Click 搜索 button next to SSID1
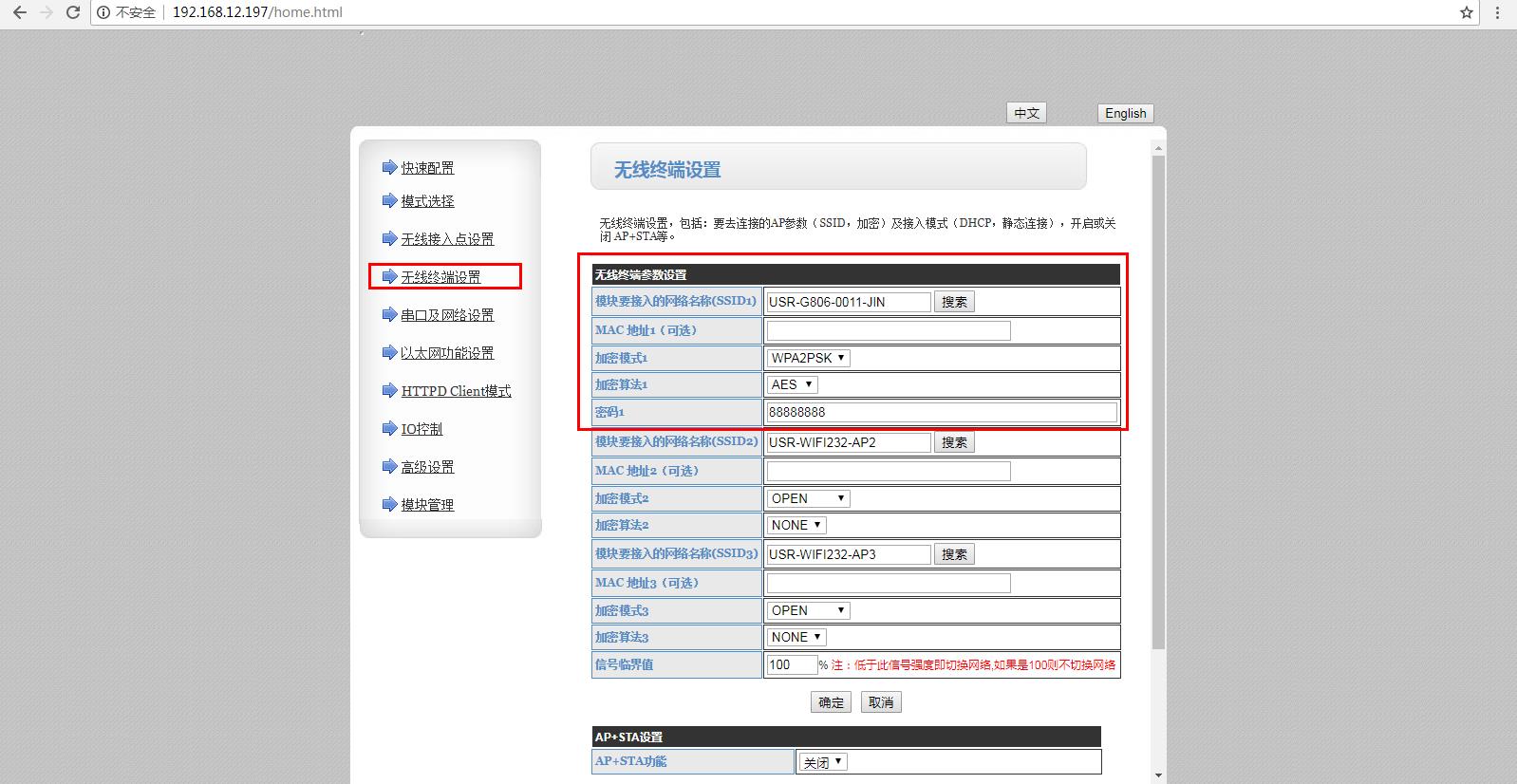Viewport: 1517px width, 784px height. pyautogui.click(x=954, y=302)
